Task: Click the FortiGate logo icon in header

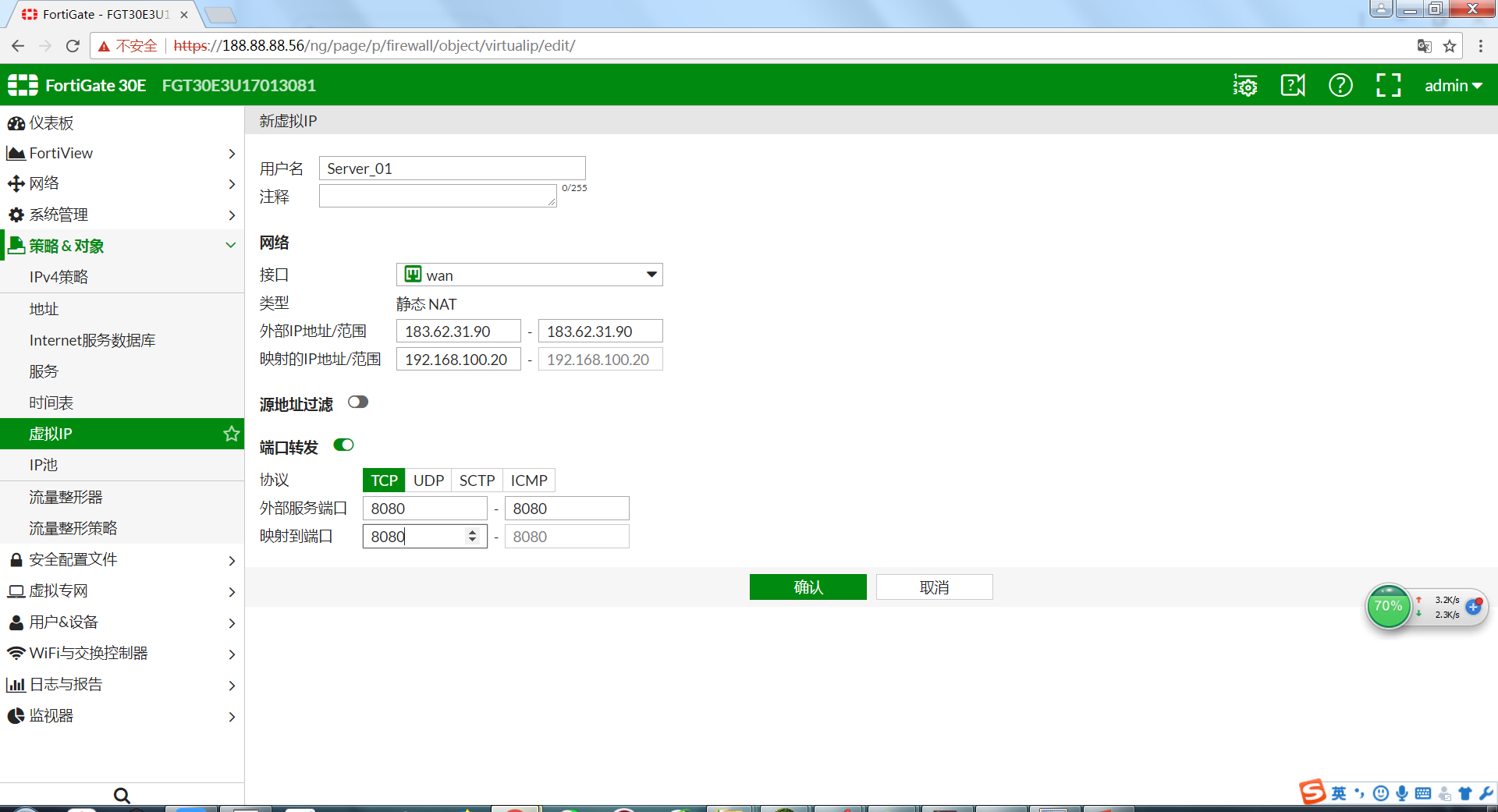Action: point(23,85)
